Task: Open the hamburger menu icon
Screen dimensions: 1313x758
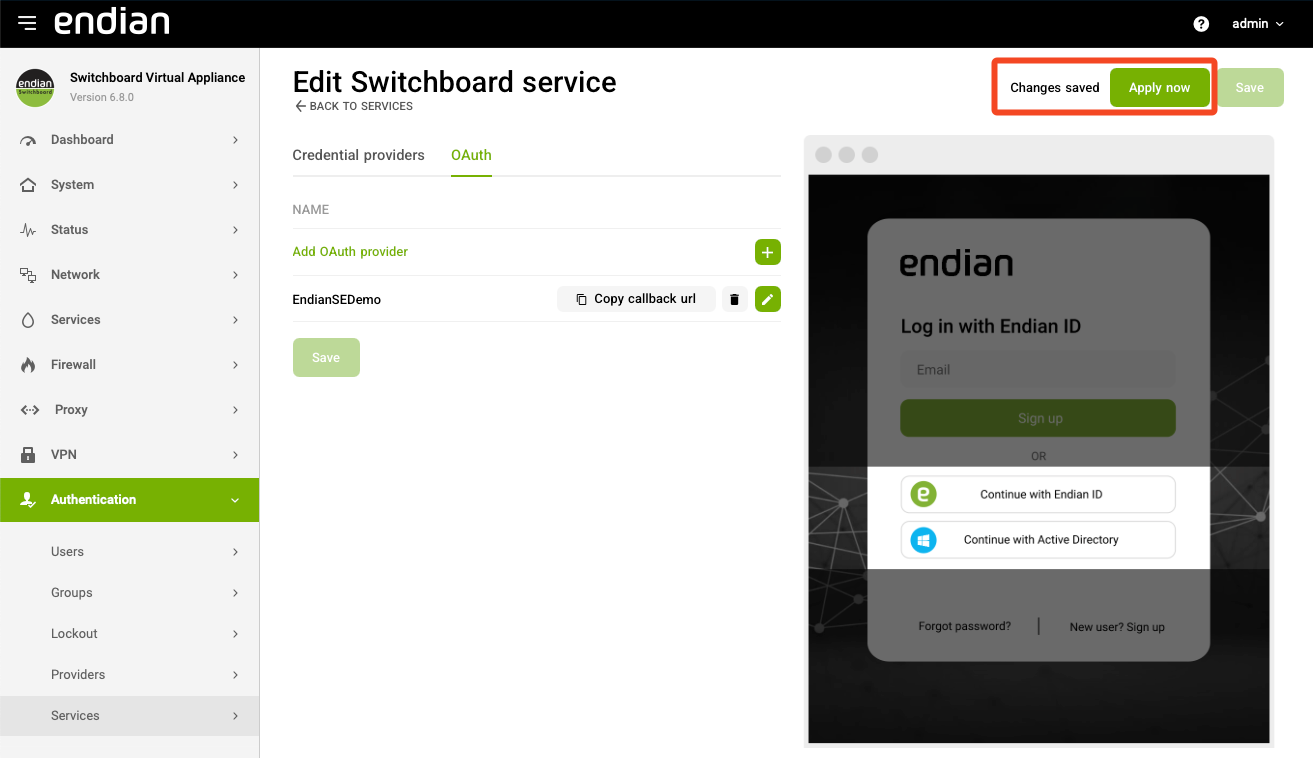Action: pos(27,23)
